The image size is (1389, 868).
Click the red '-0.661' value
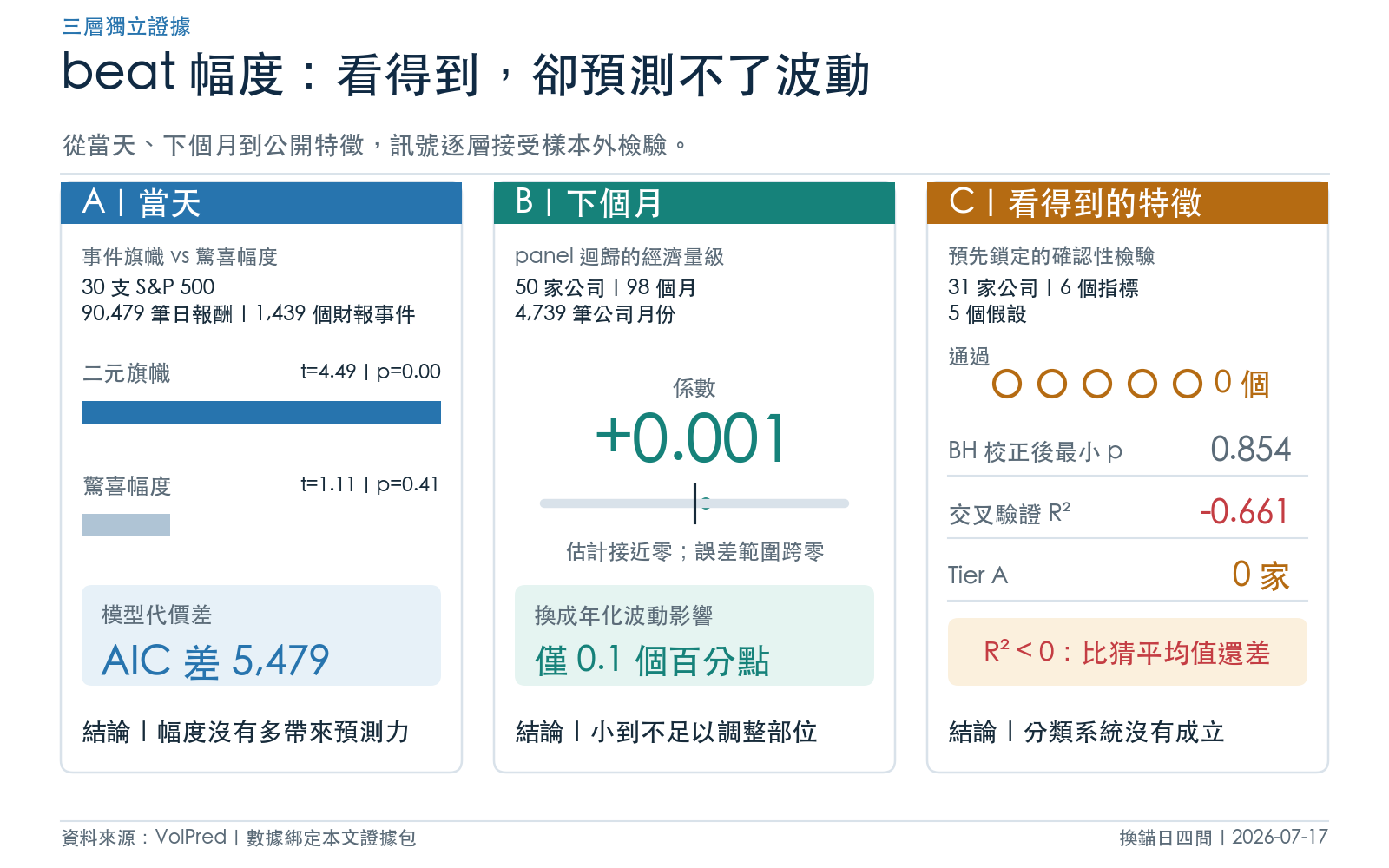pyautogui.click(x=1245, y=511)
